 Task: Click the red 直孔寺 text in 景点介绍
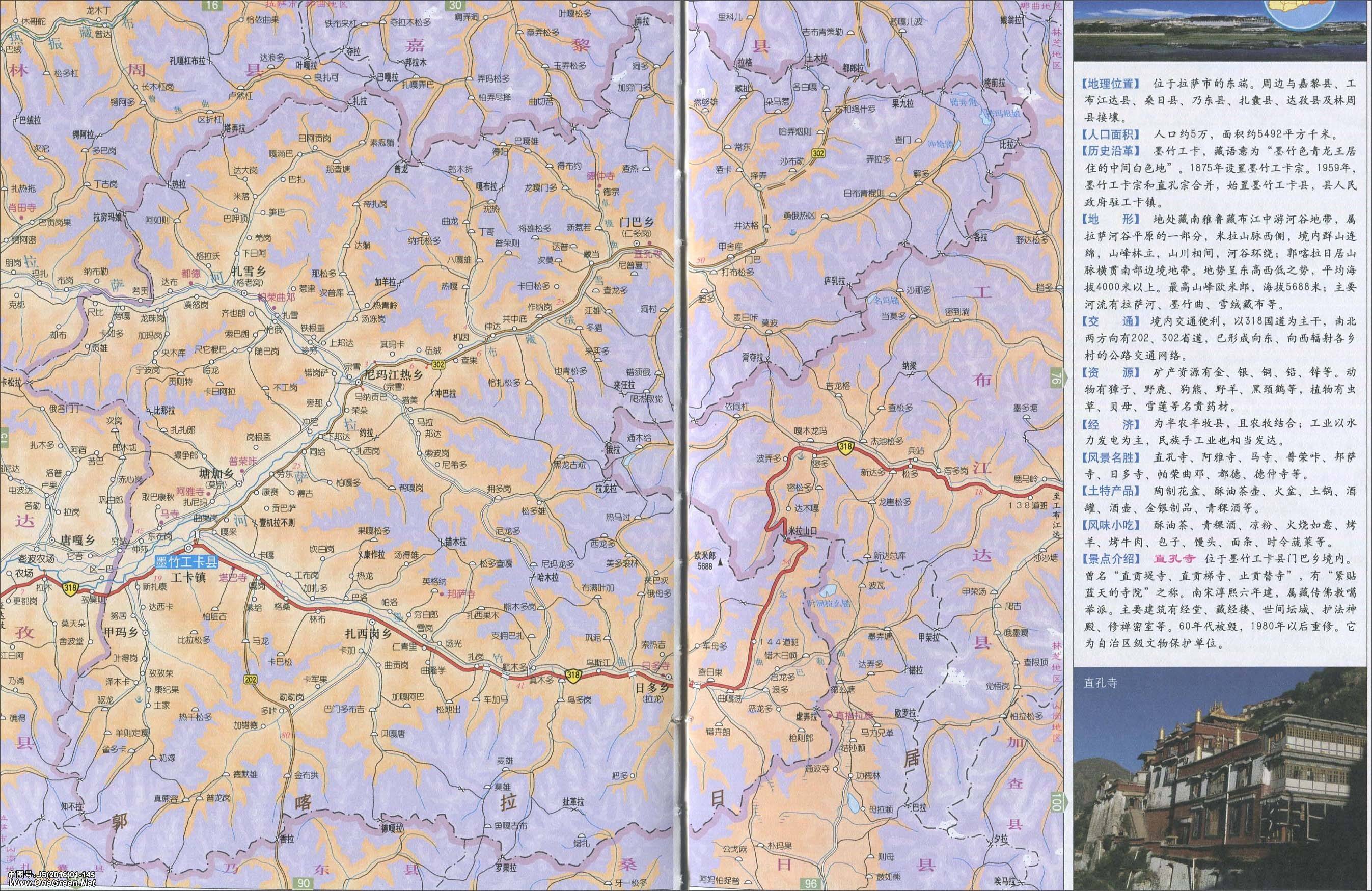coord(1174,558)
